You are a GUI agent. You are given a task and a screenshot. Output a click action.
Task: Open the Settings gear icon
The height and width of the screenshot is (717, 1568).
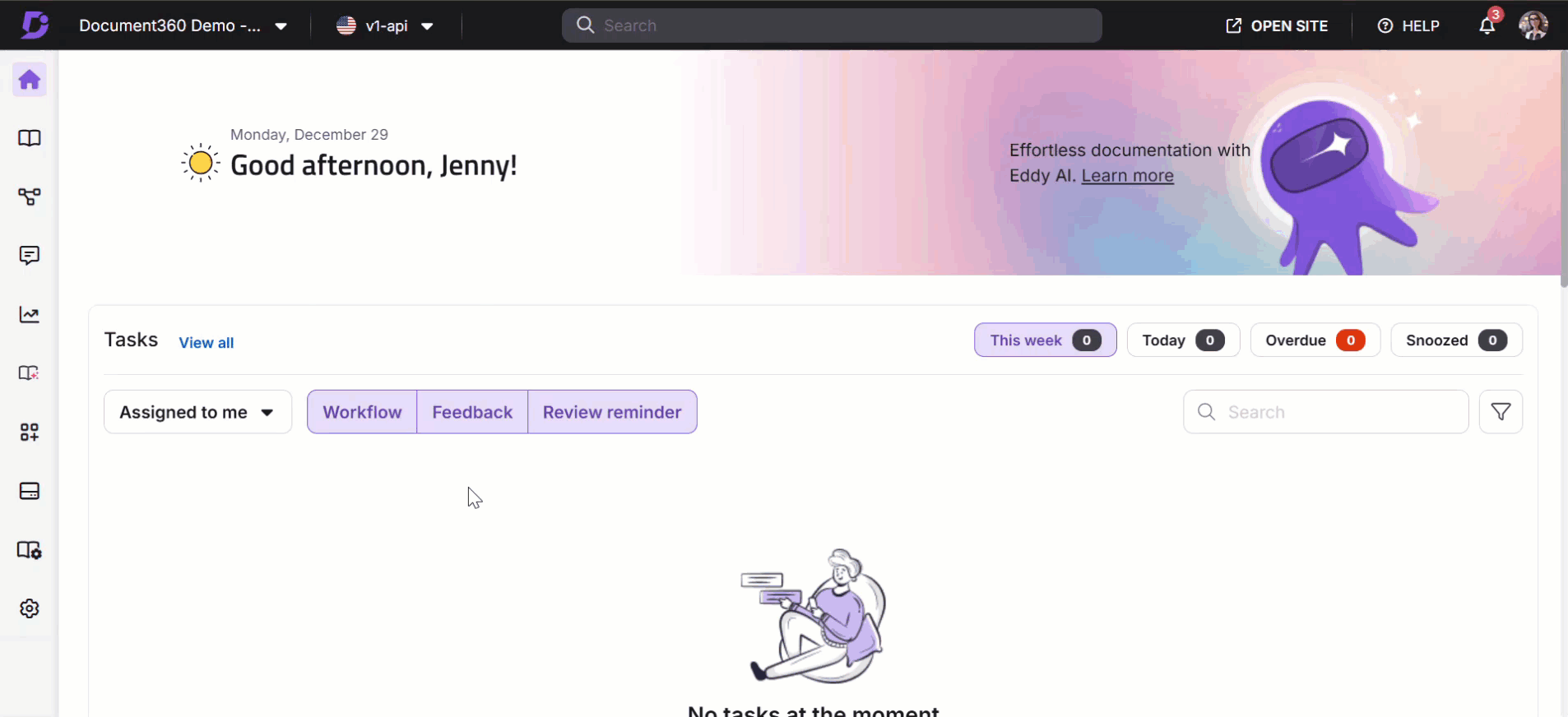point(30,608)
